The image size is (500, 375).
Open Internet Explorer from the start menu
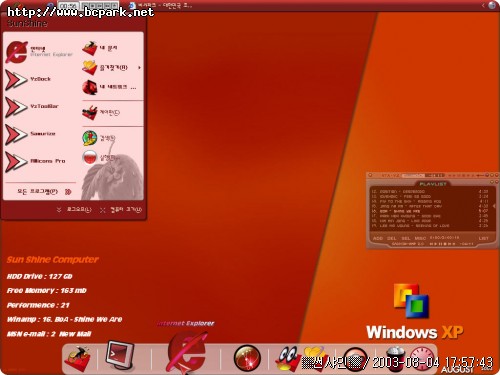39,52
